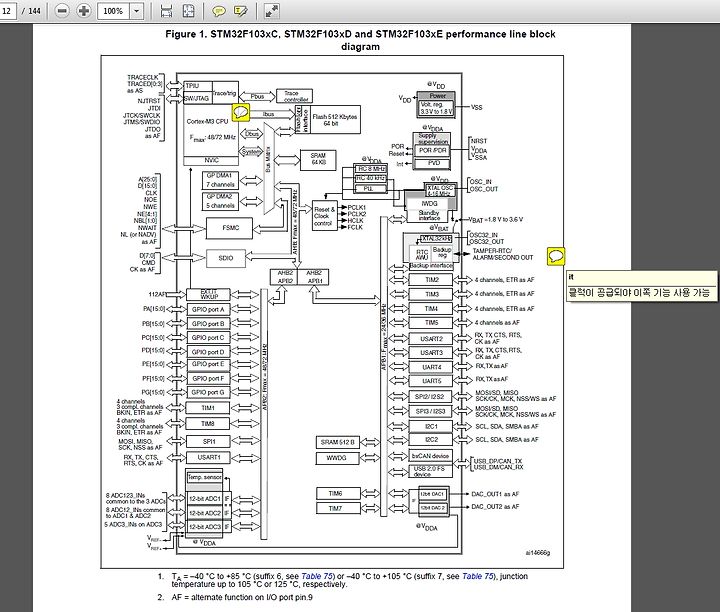Click the 'SDIO' block
This screenshot has width=720, height=612.
[225, 258]
